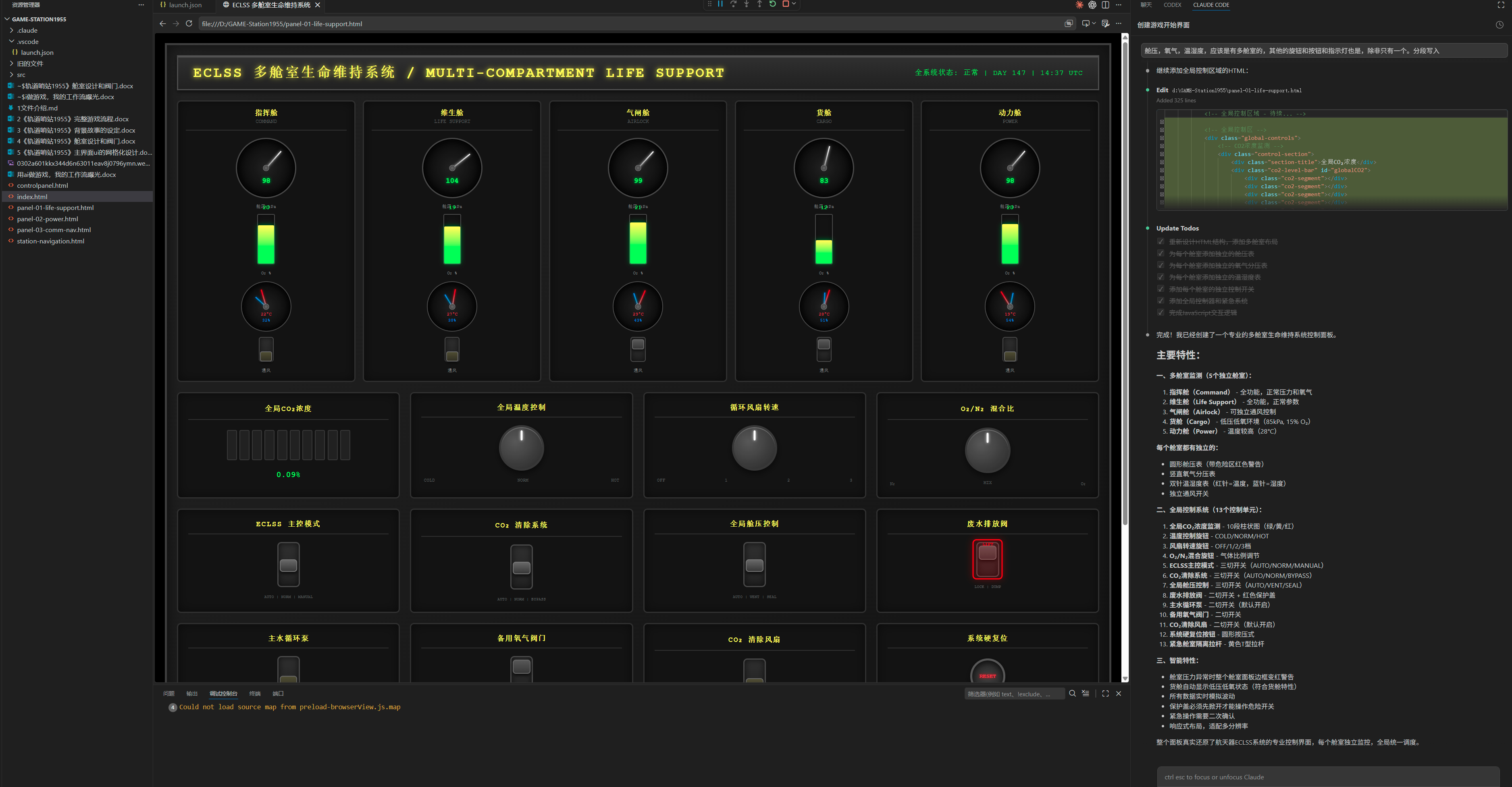The image size is (1512, 787).
Task: Collapse the .vscode folder
Action: [27, 42]
